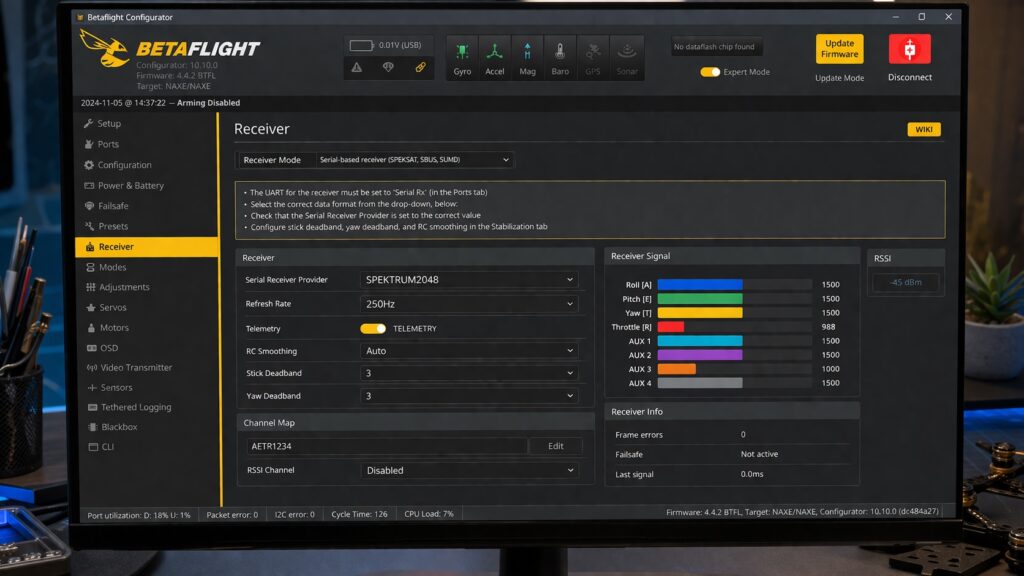The height and width of the screenshot is (576, 1024).
Task: Open the RC Smoothing dropdown
Action: coord(469,351)
